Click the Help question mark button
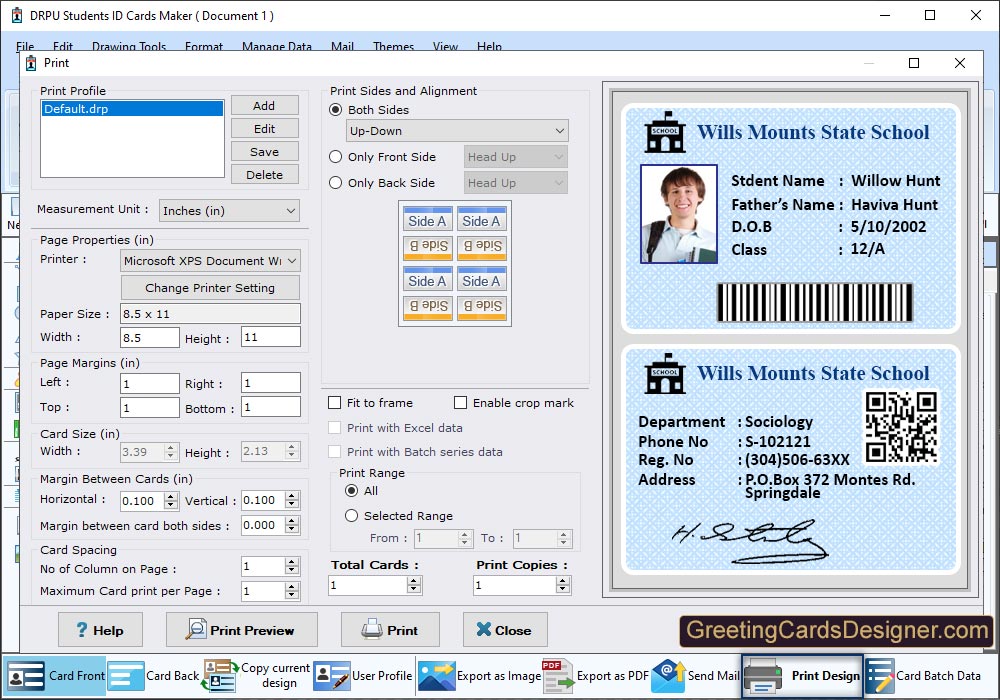1000x700 pixels. click(x=100, y=630)
